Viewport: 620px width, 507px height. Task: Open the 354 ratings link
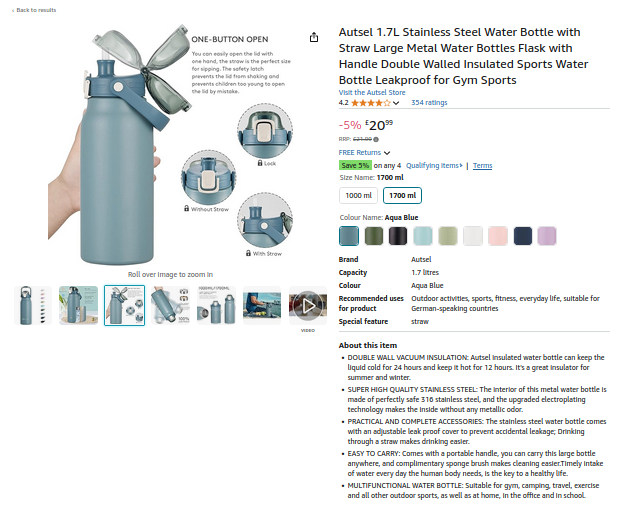coord(429,102)
